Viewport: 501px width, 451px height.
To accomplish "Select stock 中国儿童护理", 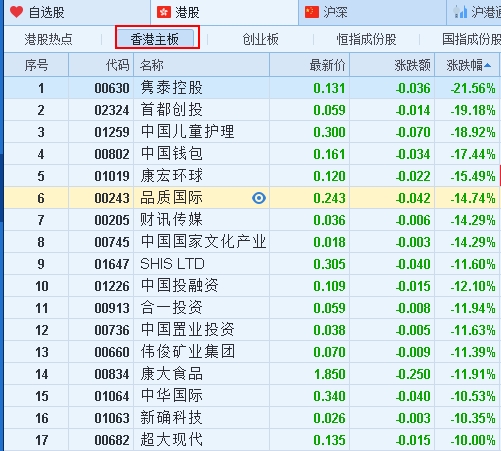I will 187,132.
